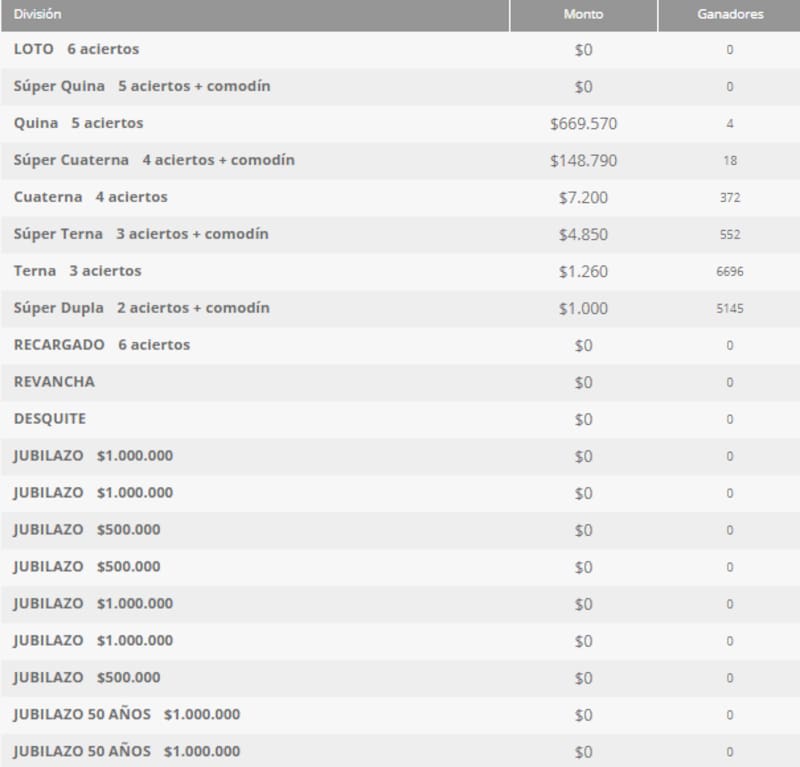Image resolution: width=800 pixels, height=767 pixels.
Task: Click the División column header
Action: (x=37, y=15)
